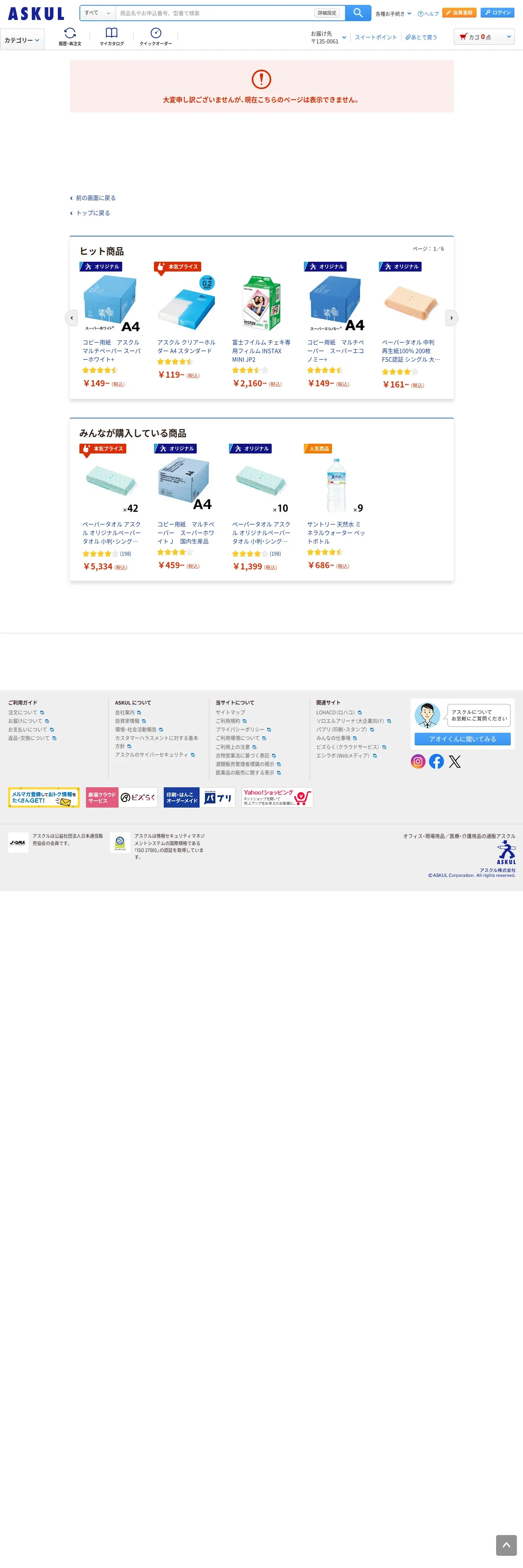Click the ログイン button
This screenshot has width=523, height=1568.
[x=497, y=13]
